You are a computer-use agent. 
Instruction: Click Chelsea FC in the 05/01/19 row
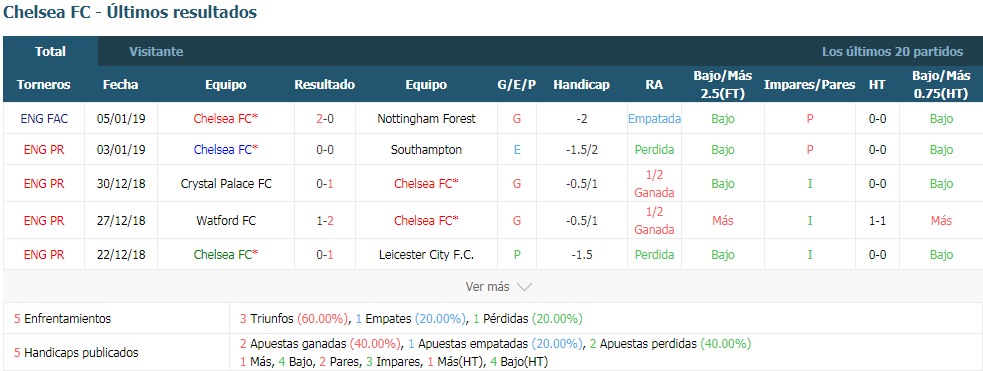226,118
